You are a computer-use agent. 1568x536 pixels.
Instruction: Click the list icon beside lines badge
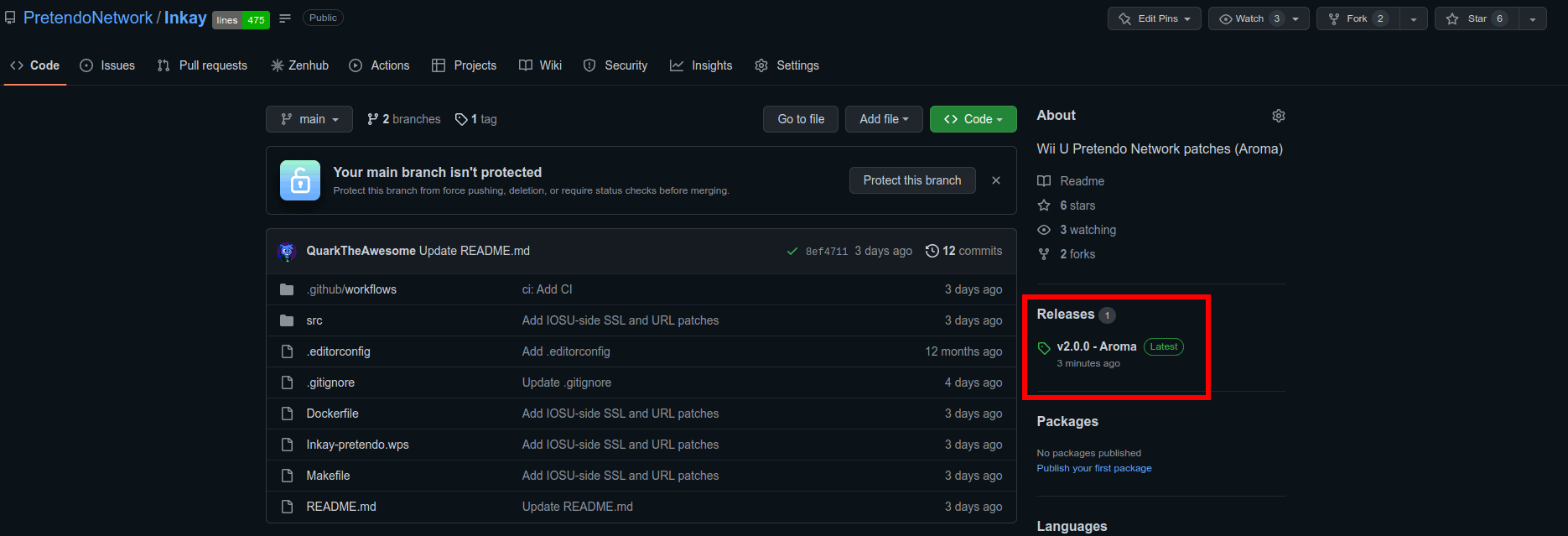pos(285,18)
